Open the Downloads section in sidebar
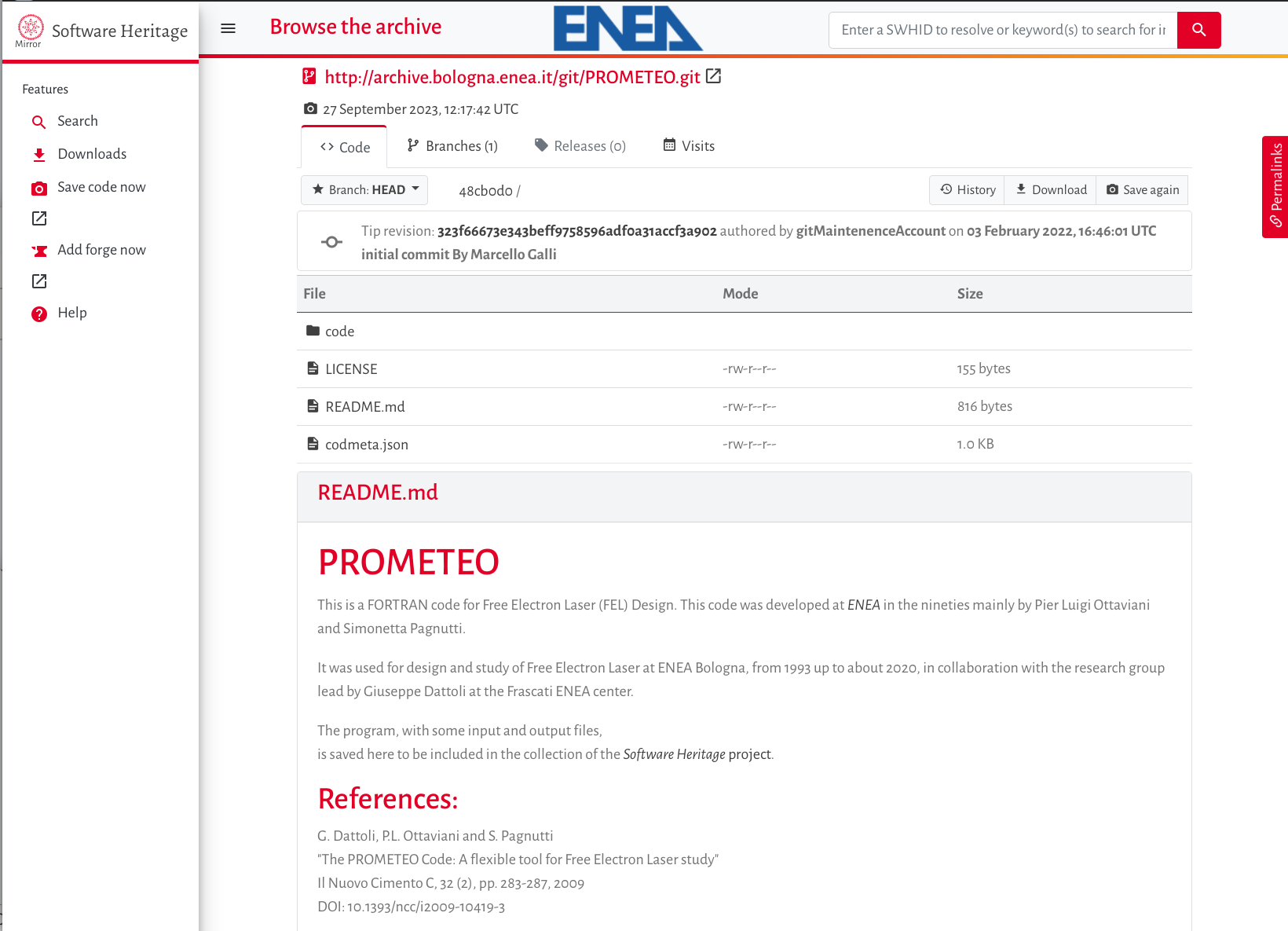Screen dimensions: 1288x931 pyautogui.click(x=92, y=153)
